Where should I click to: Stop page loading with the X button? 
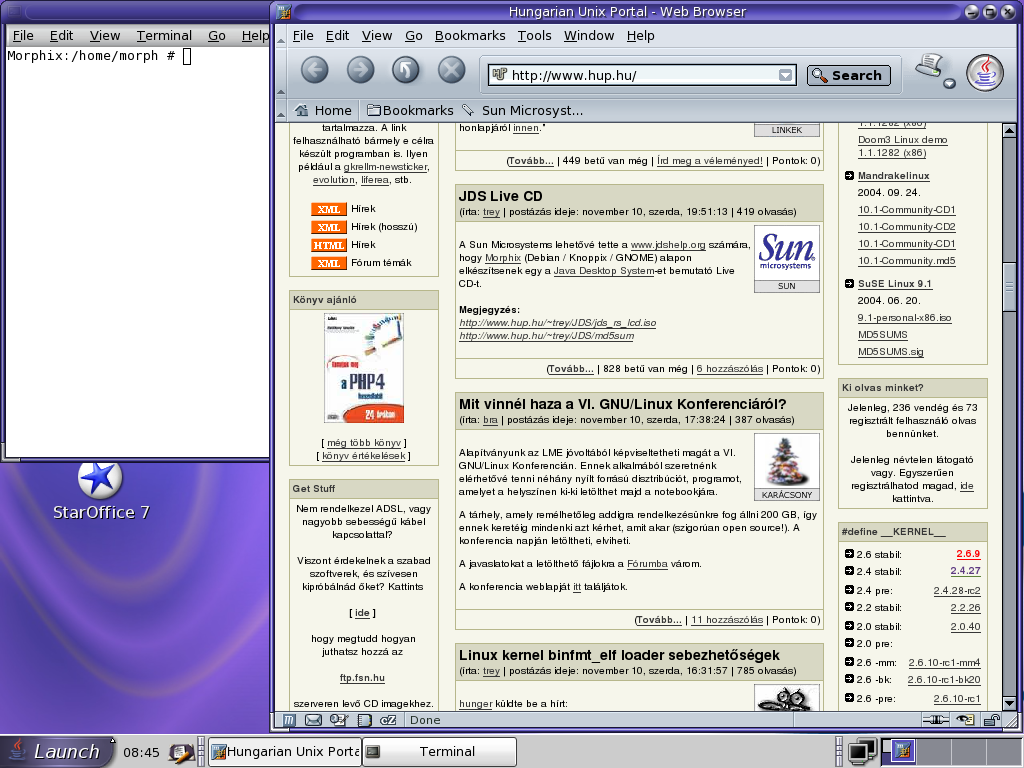point(451,70)
